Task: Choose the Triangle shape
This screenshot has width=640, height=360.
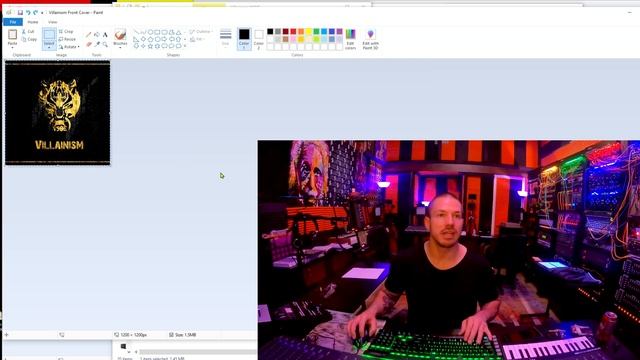Action: point(178,32)
